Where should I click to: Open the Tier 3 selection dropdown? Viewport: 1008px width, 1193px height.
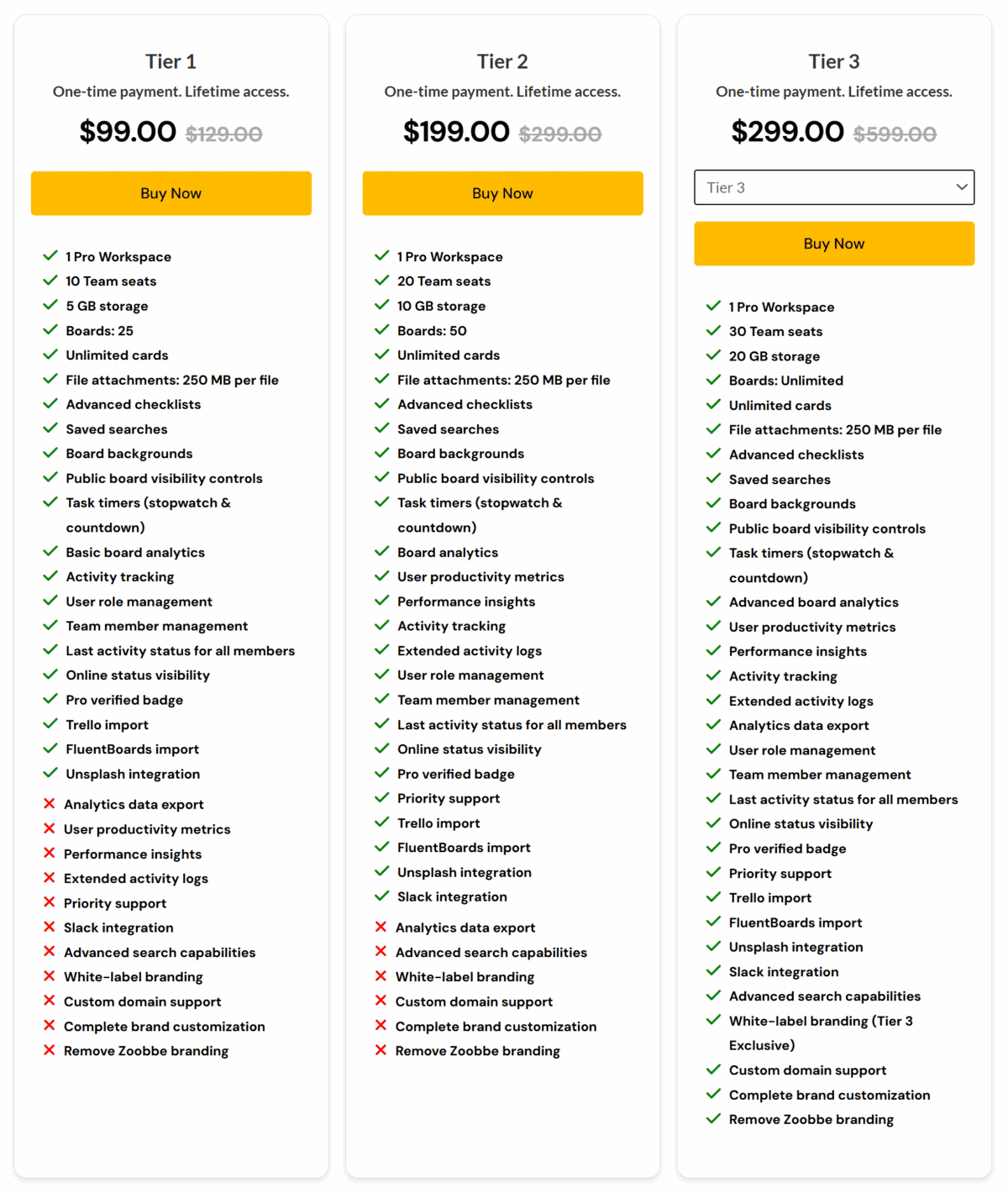click(833, 187)
